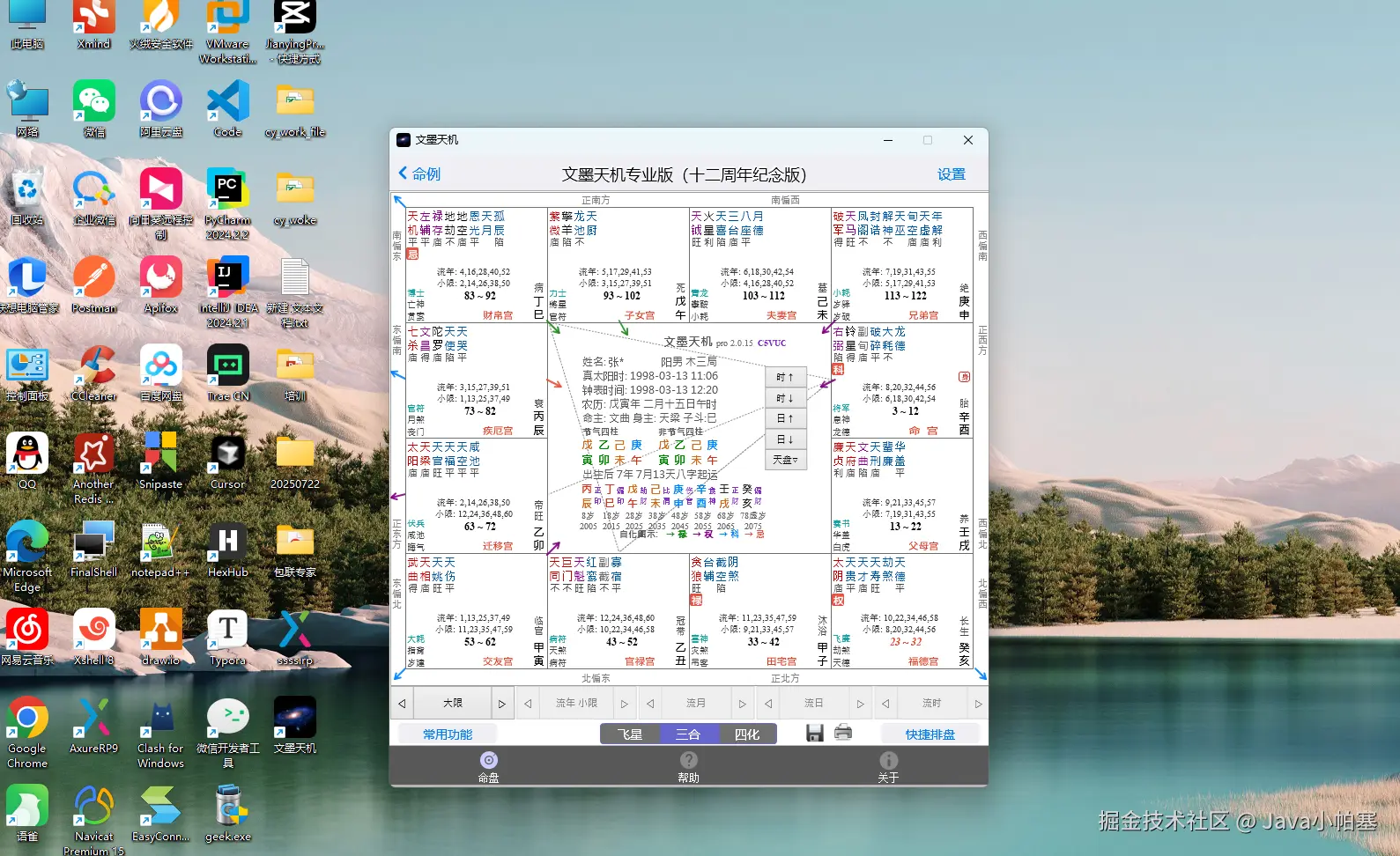Click the 命宫 palace cell label
The height and width of the screenshot is (856, 1400).
tap(923, 431)
